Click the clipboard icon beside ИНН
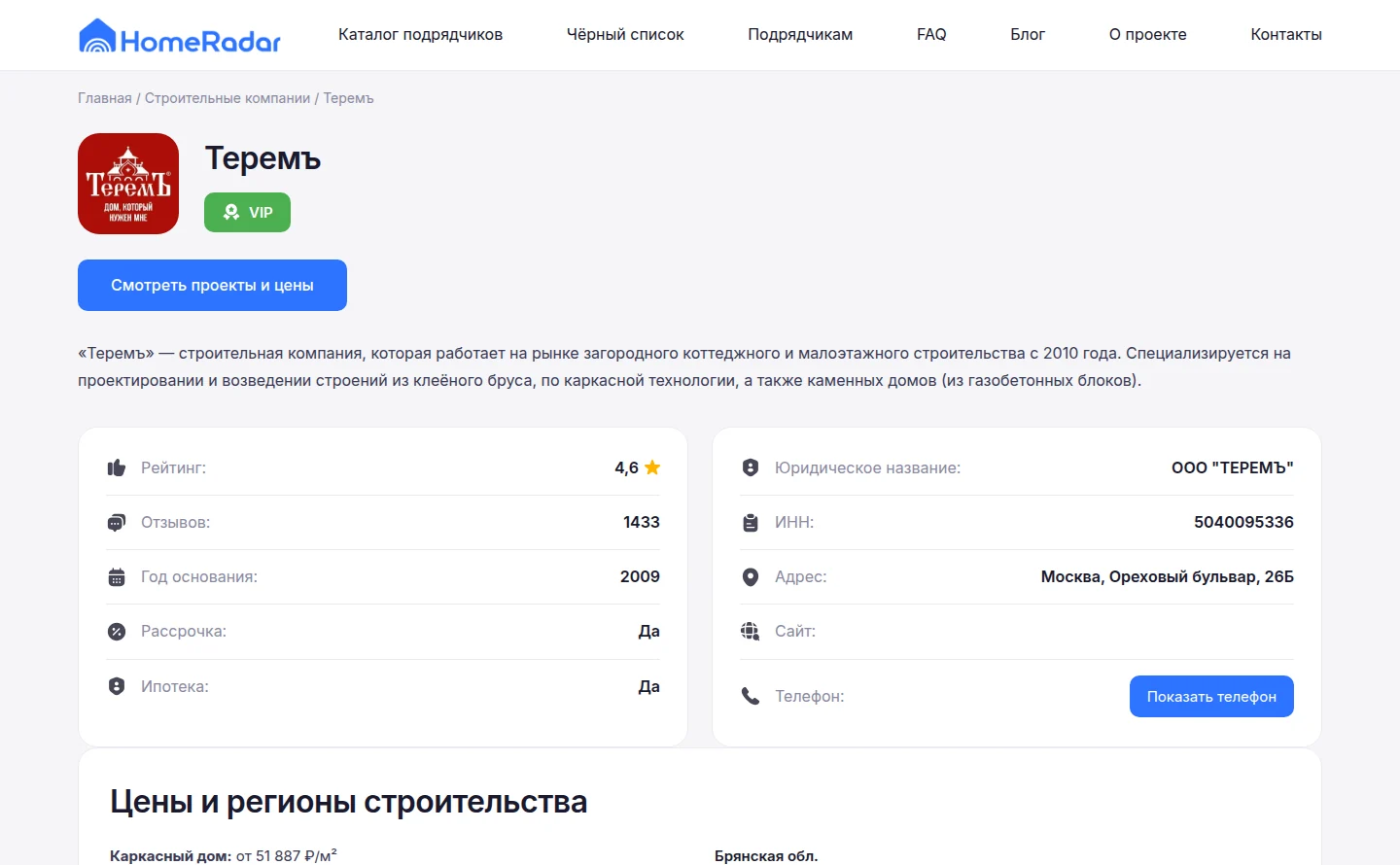The image size is (1400, 865). point(751,523)
